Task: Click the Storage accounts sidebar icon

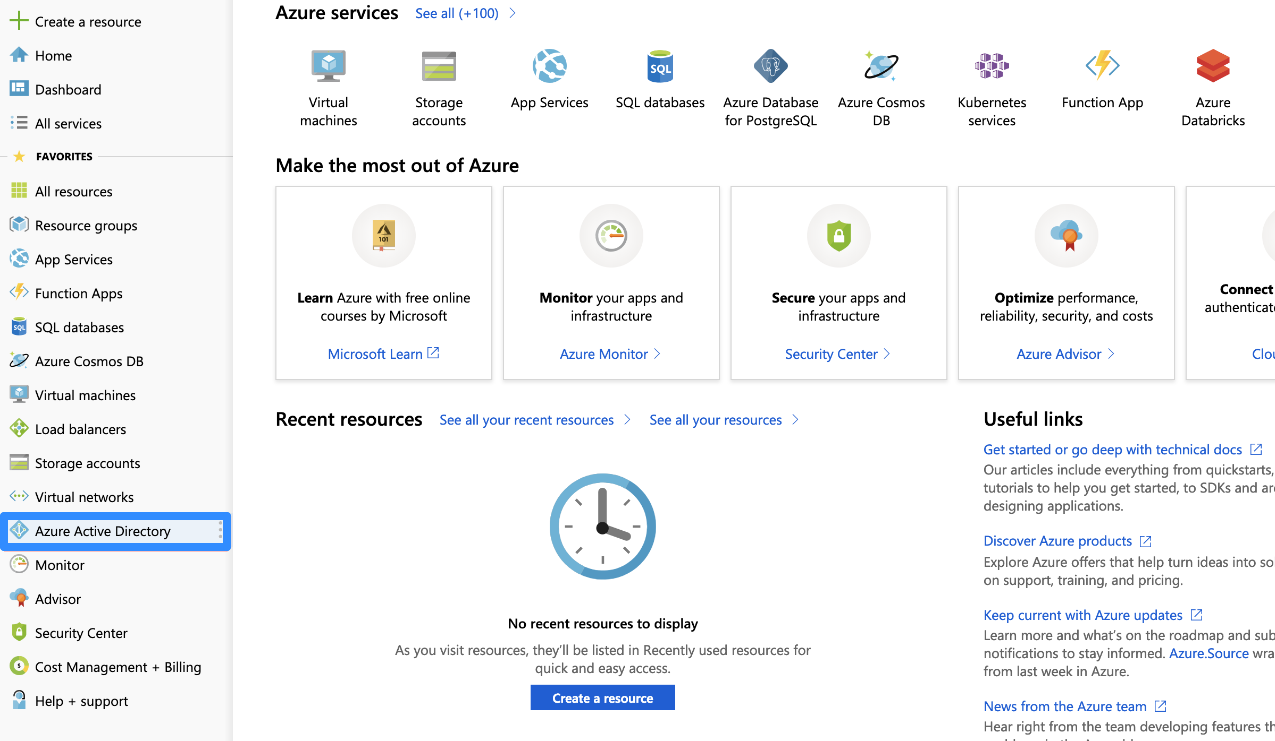Action: point(18,463)
